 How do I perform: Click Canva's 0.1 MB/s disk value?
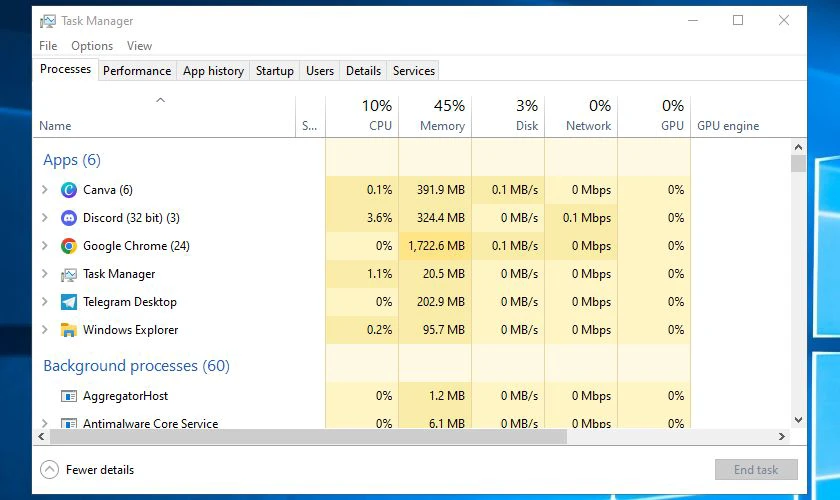tap(515, 190)
